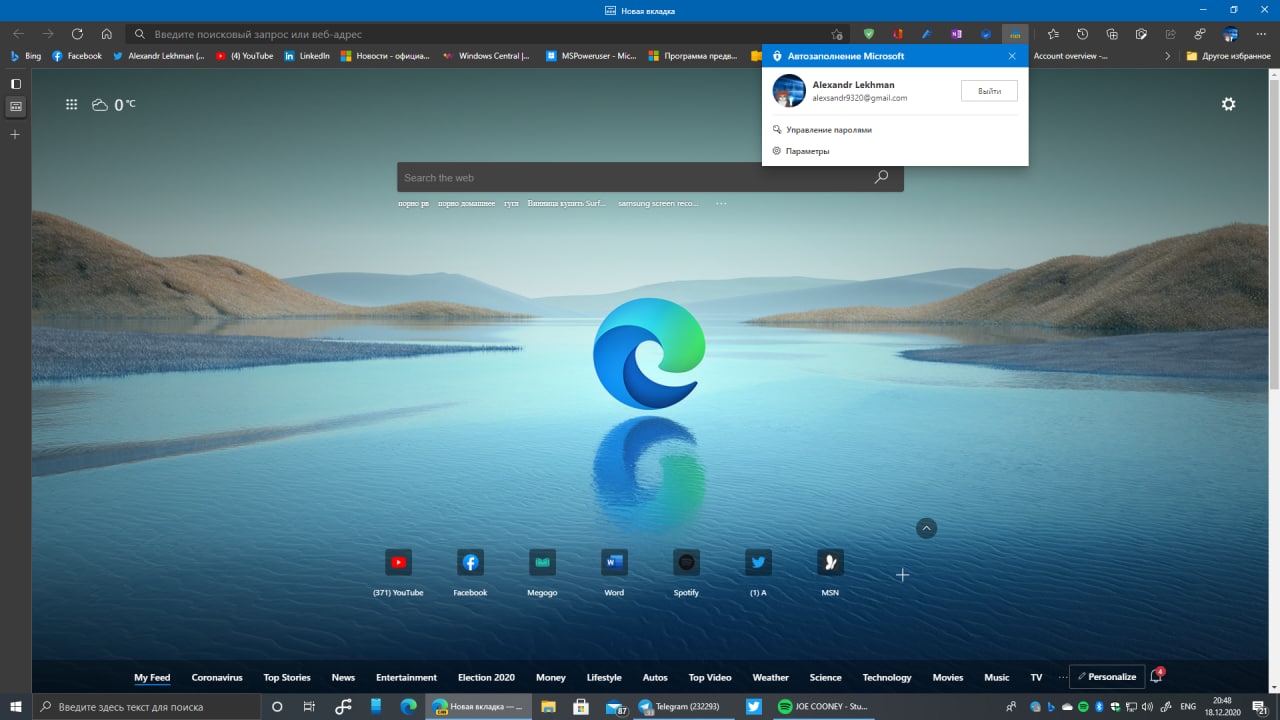
Task: Click the search magnifier icon
Action: point(881,177)
